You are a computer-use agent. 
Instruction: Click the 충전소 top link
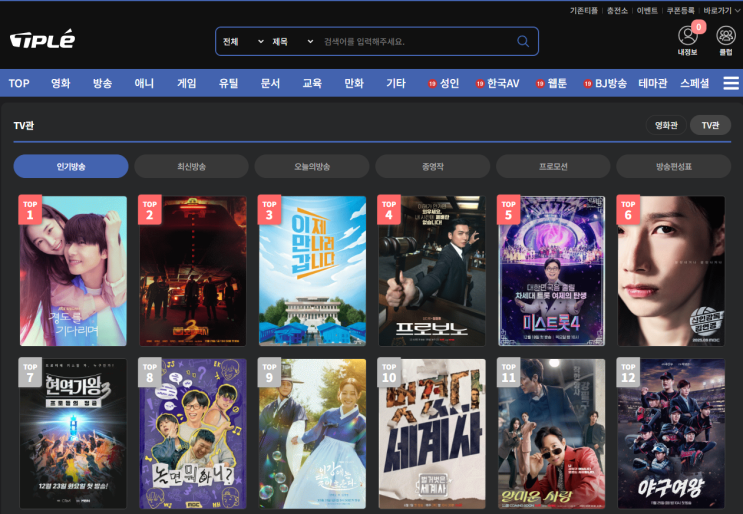617,10
